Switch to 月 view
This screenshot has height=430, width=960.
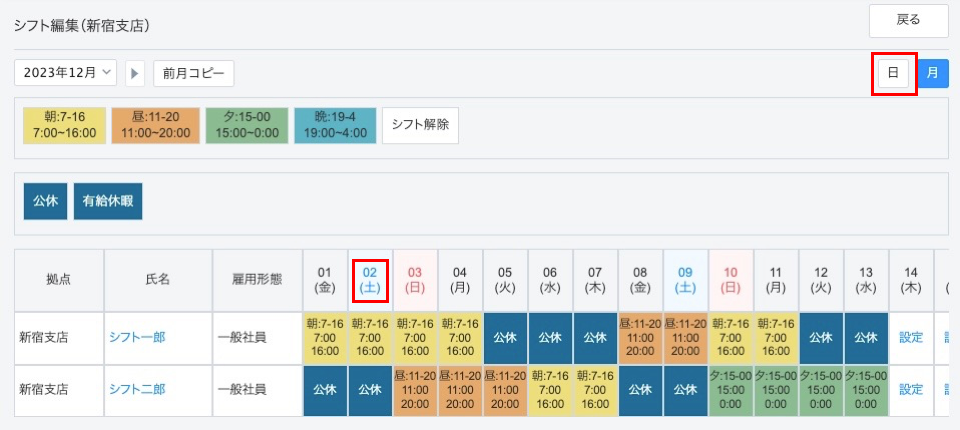pos(932,73)
